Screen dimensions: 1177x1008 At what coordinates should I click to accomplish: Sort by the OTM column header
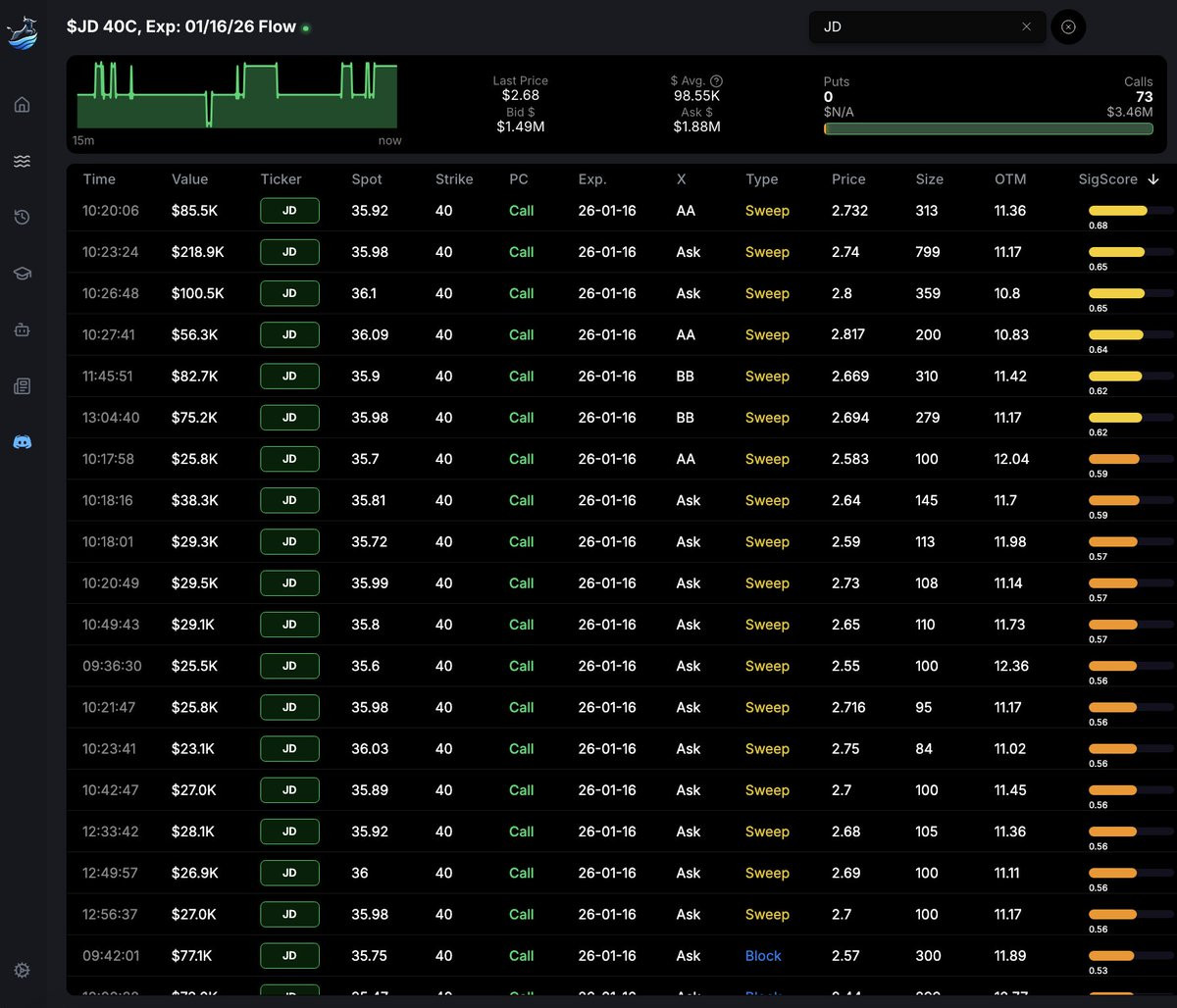(1010, 179)
